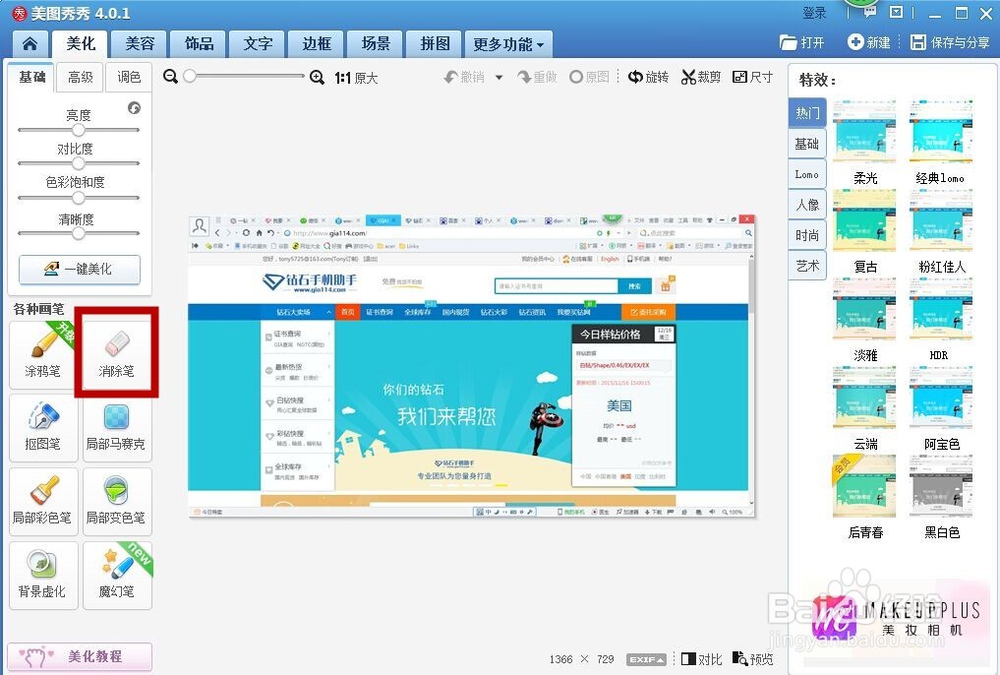Screen dimensions: 1000x675
Task: Set view to 1:1 原大 original size
Action: click(356, 78)
